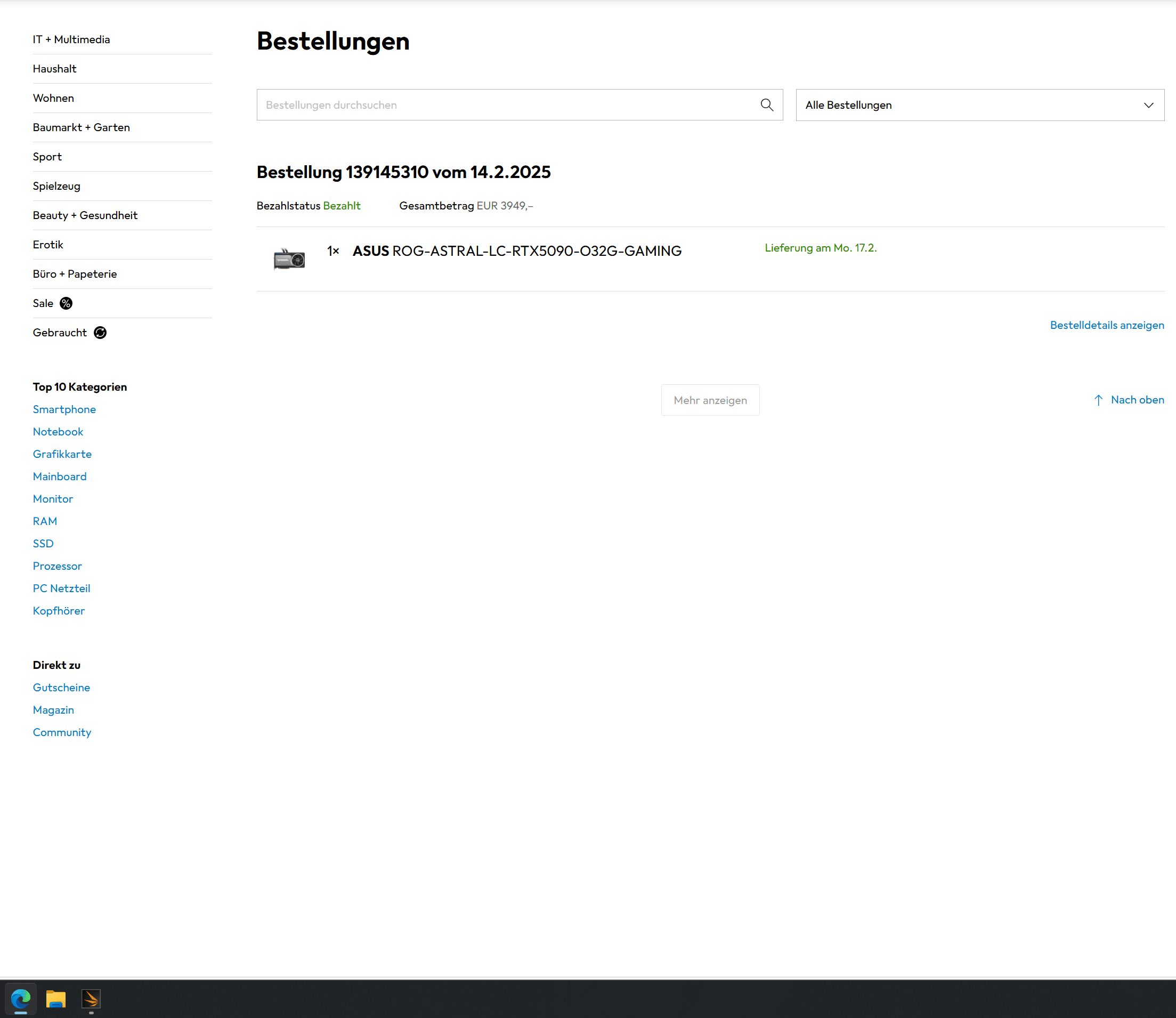Go to the Gutscheine page
1176x1018 pixels.
[x=61, y=688]
